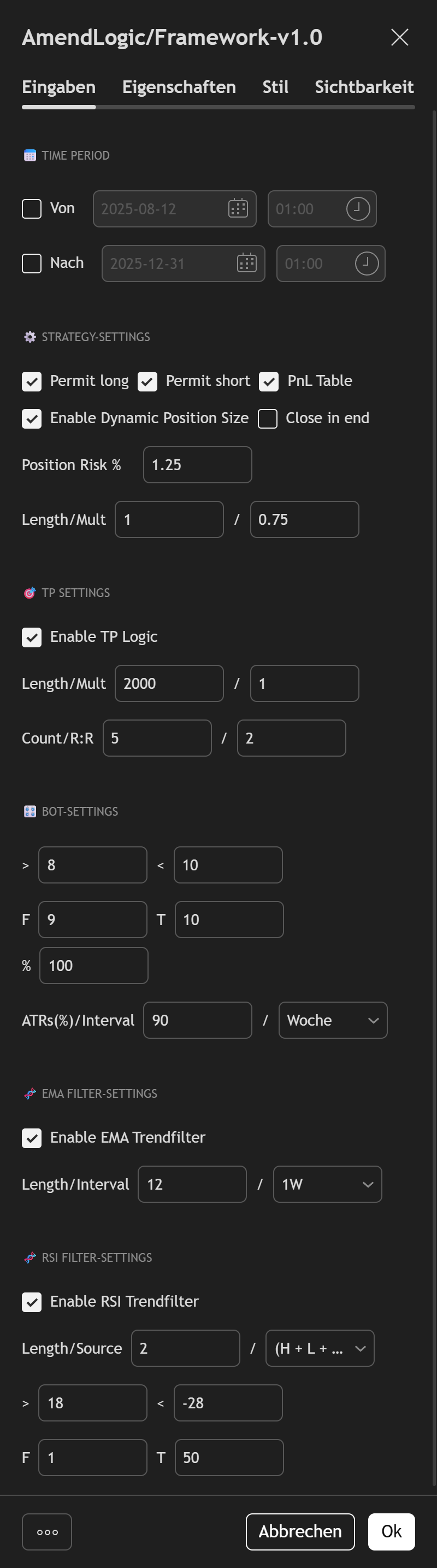The height and width of the screenshot is (1568, 437).
Task: Enable the Von start date checkbox
Action: click(32, 209)
